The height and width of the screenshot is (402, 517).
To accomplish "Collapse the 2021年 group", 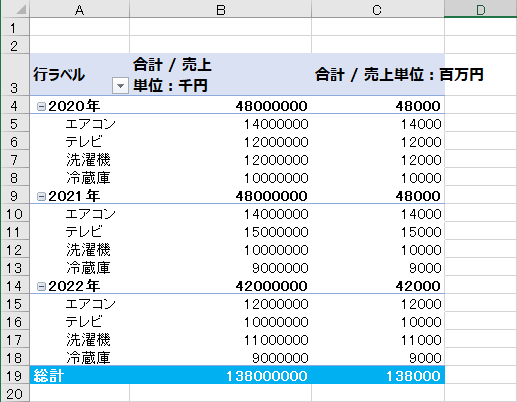I will pos(41,196).
